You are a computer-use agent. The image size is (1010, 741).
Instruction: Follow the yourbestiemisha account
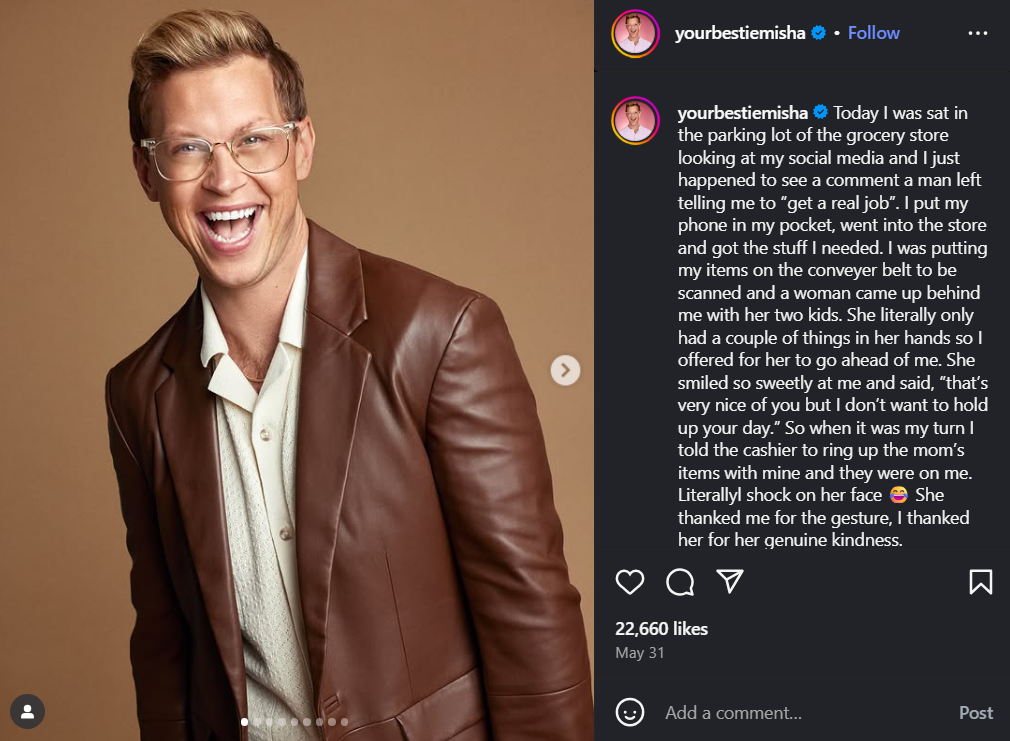(873, 33)
